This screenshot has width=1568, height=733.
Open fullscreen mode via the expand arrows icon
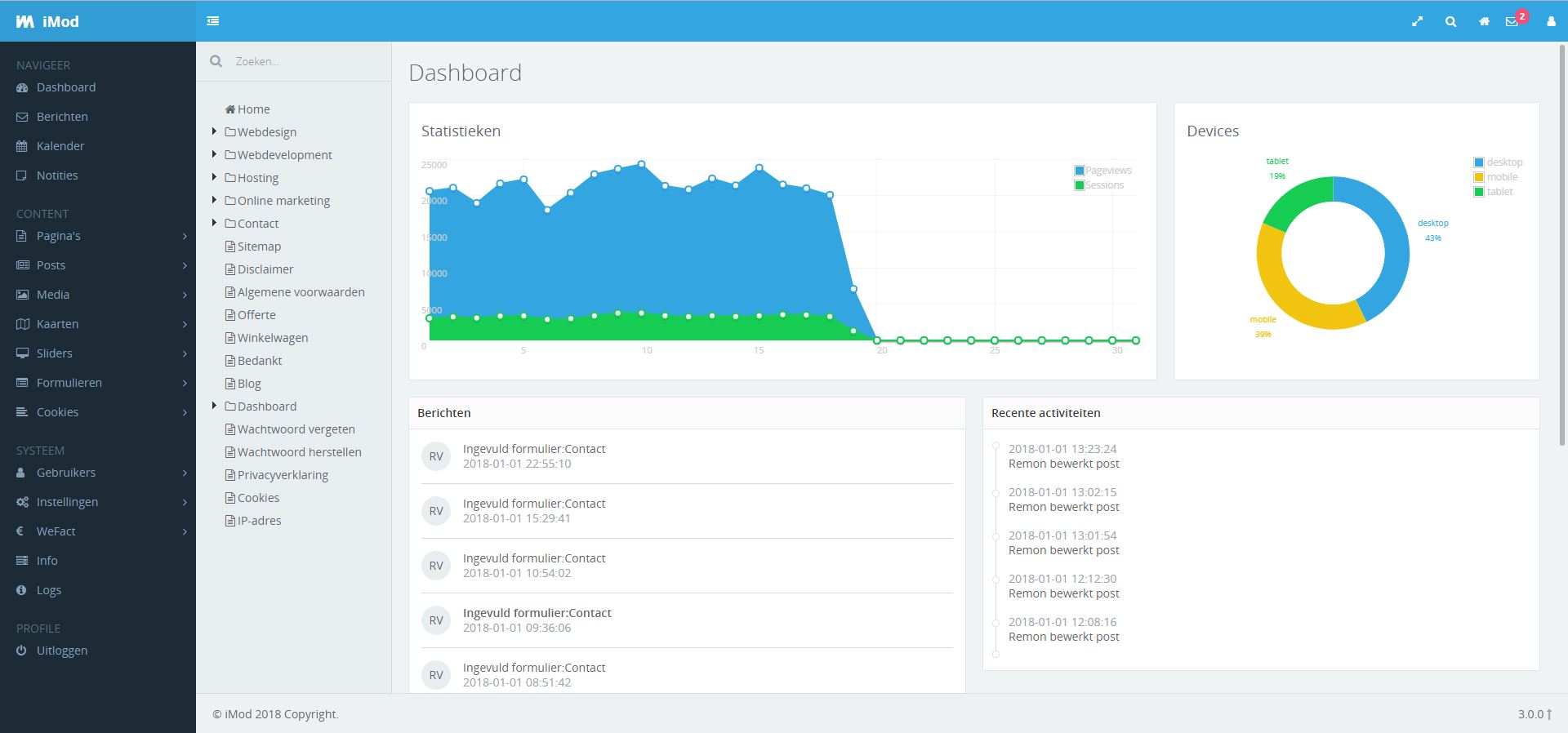(x=1417, y=22)
